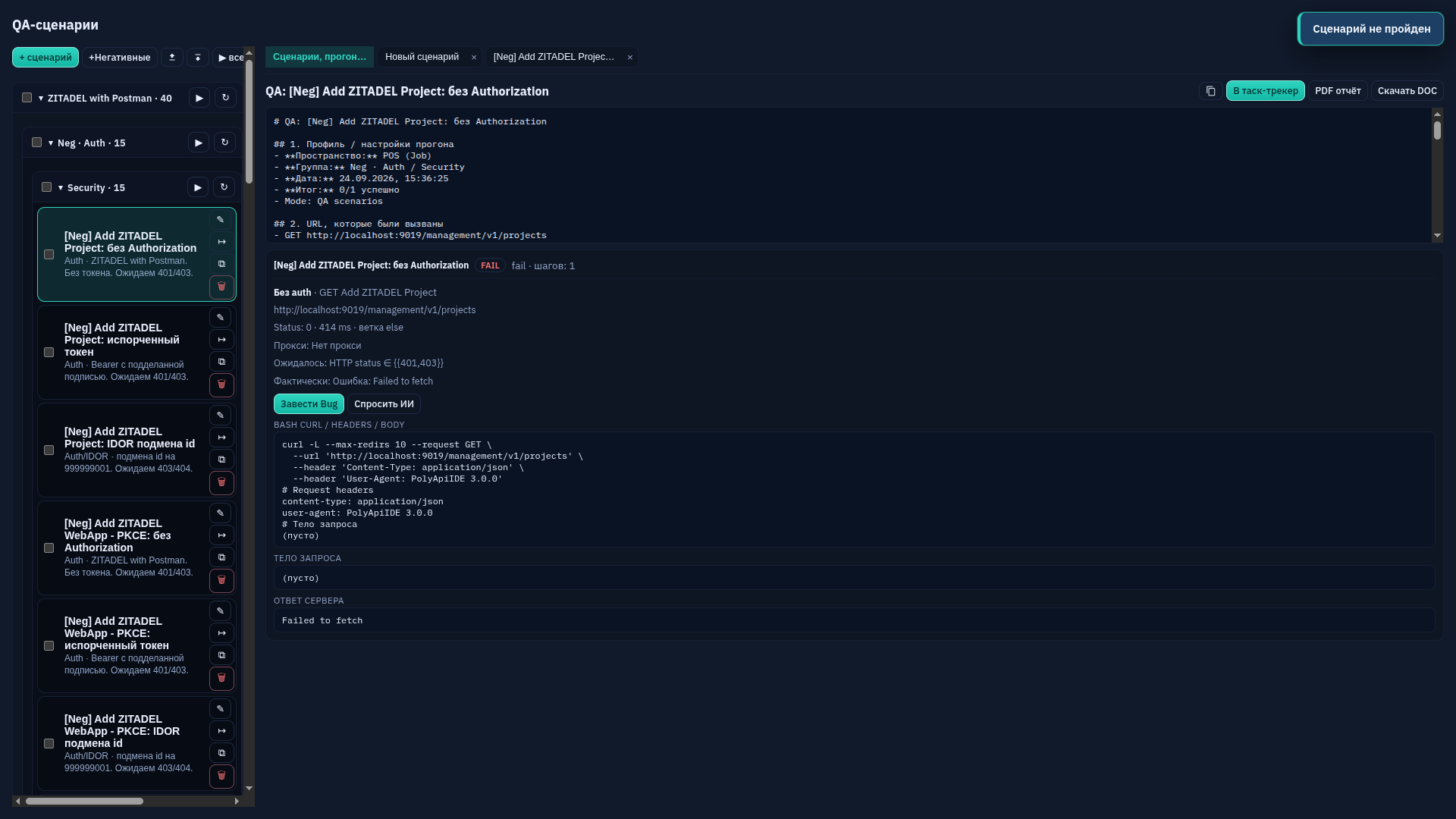Viewport: 1456px width, 819px height.
Task: Refresh the Security · 15 group
Action: point(224,187)
